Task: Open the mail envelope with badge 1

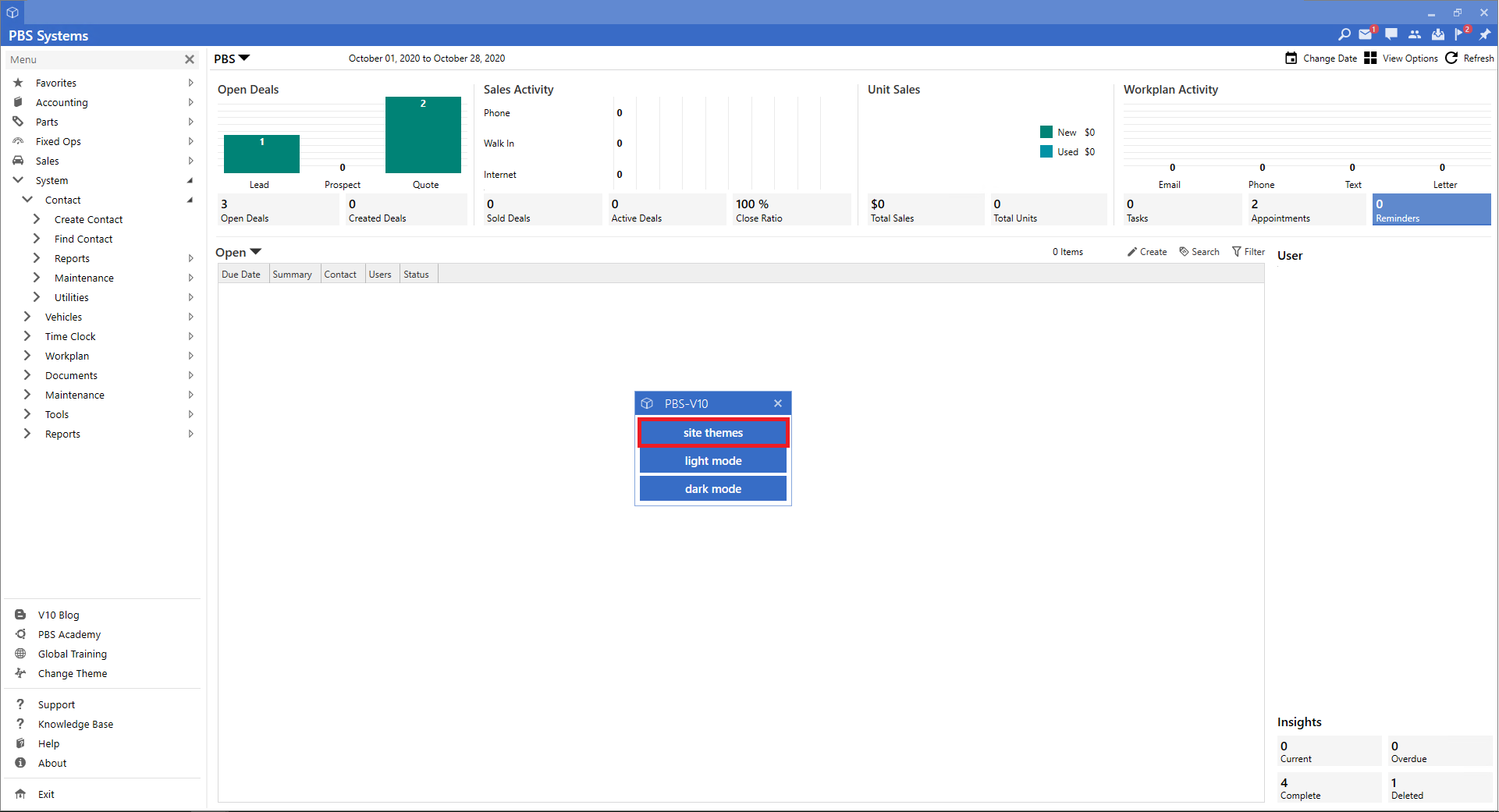Action: [x=1366, y=34]
